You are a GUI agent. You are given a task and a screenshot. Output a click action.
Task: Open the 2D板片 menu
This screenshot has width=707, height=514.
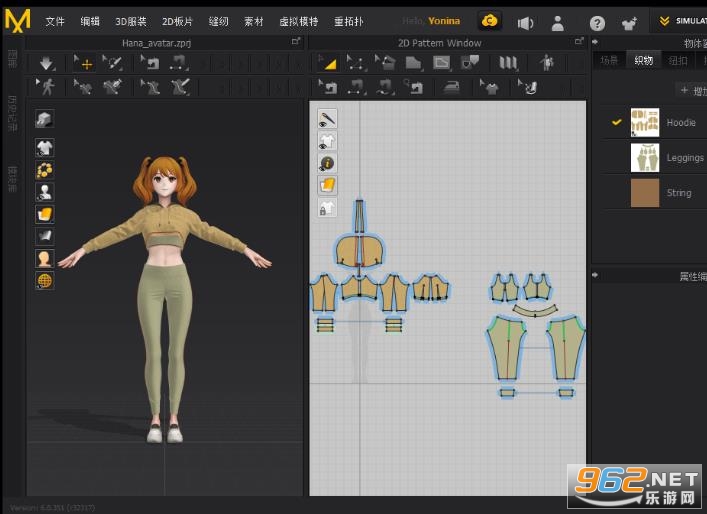(x=177, y=21)
